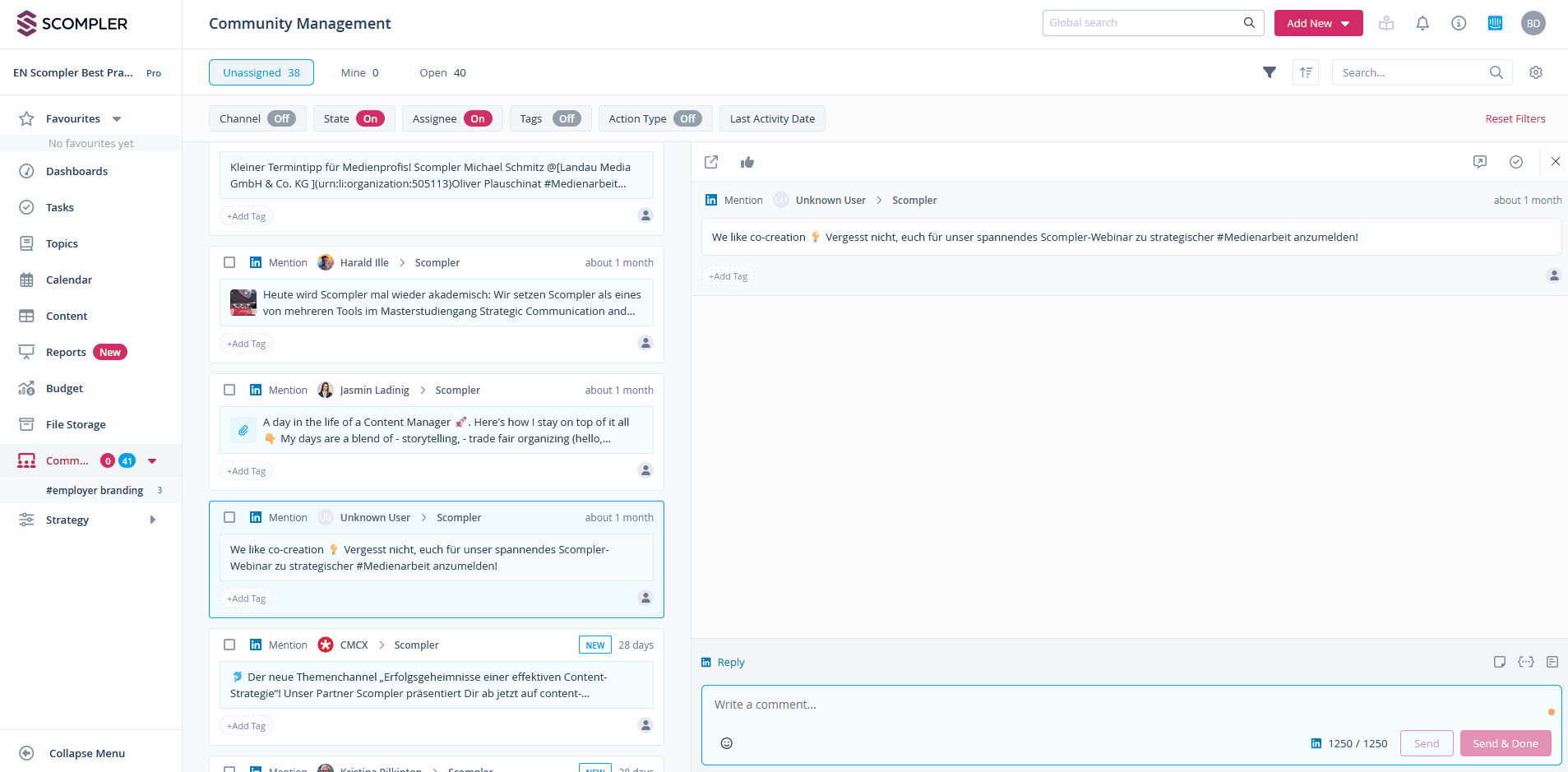Like the selected LinkedIn mention

(747, 162)
